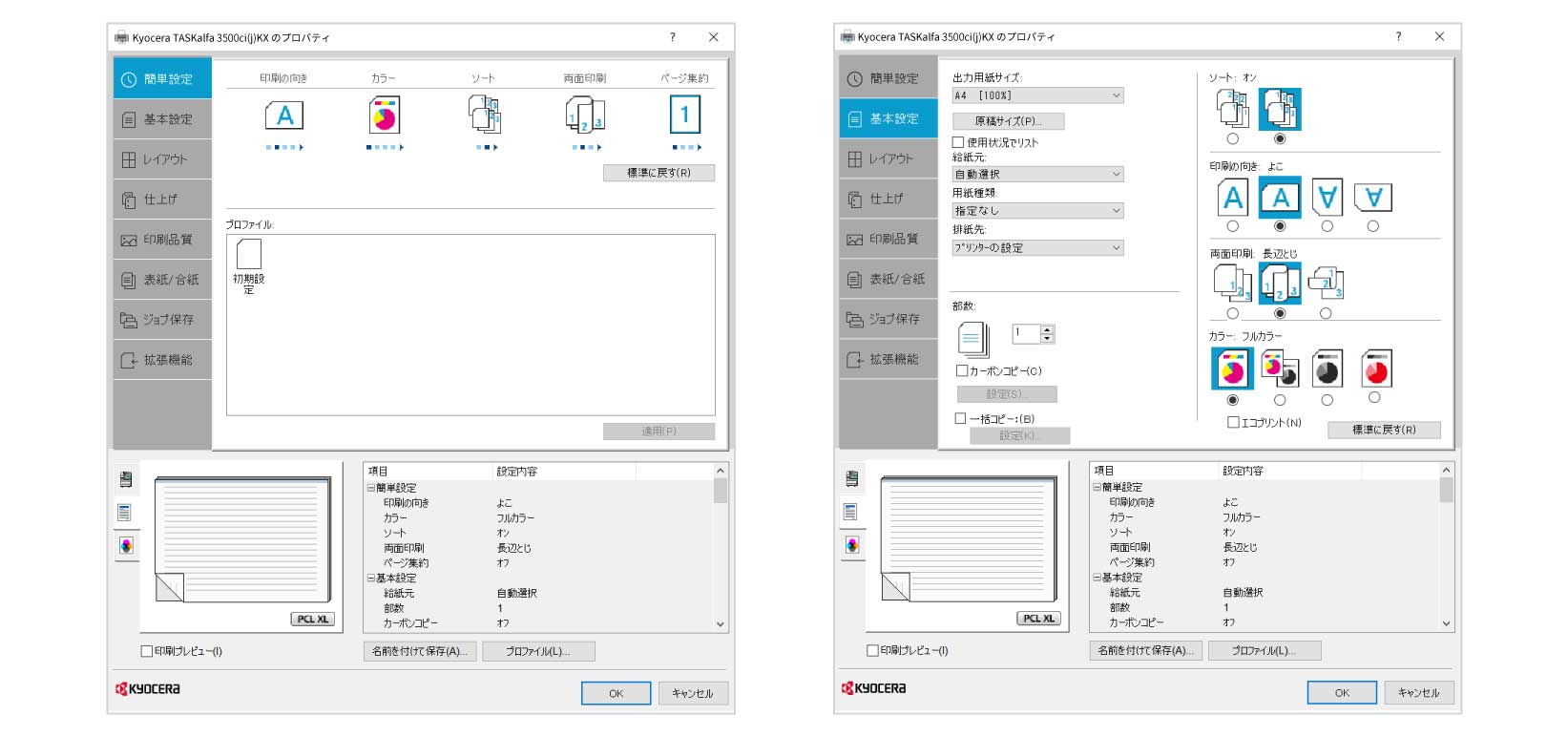The image size is (1568, 737).
Task: Click settings list scrollbar up arrow, right window
Action: pyautogui.click(x=1446, y=470)
